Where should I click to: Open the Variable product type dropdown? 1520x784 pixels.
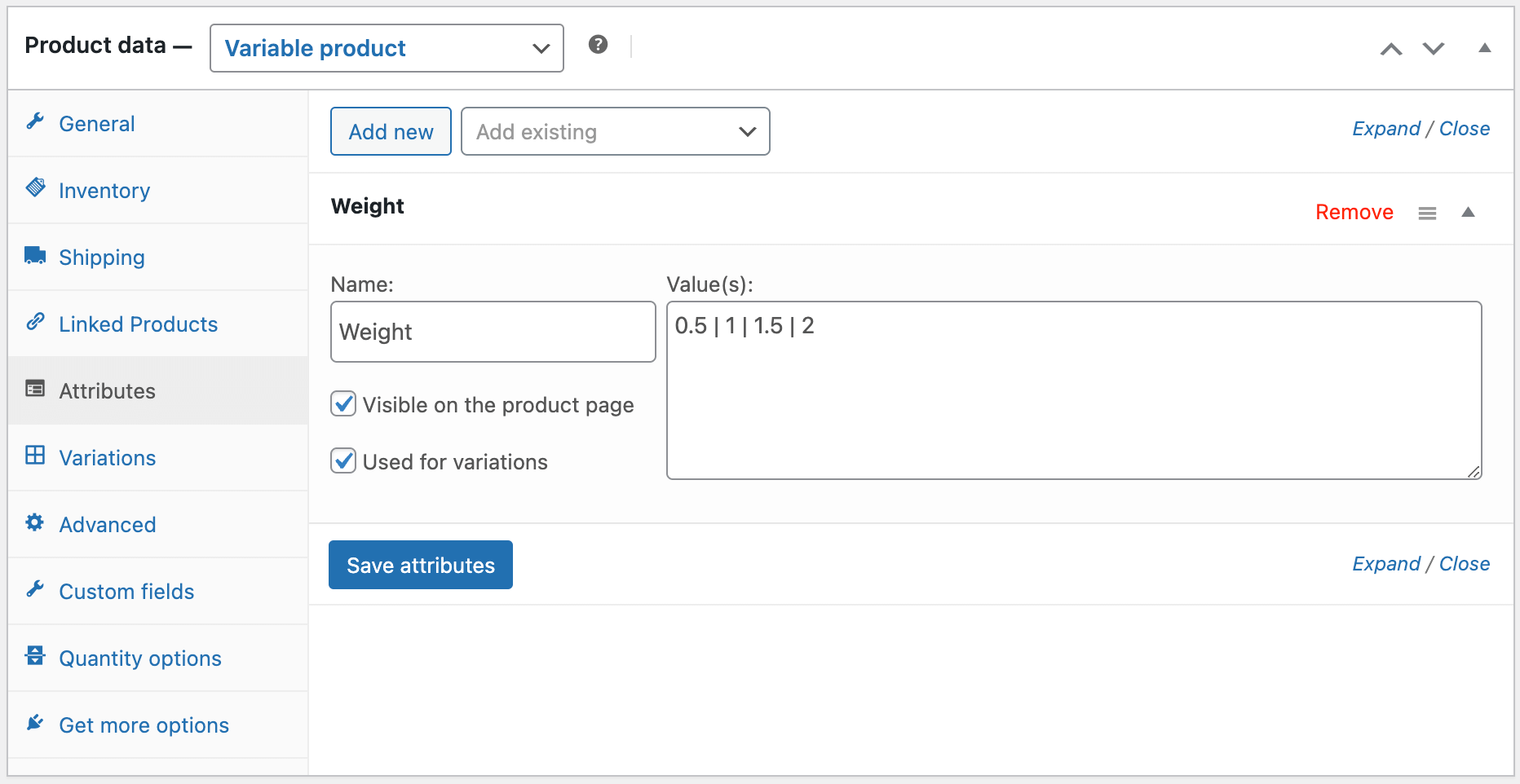(x=387, y=48)
